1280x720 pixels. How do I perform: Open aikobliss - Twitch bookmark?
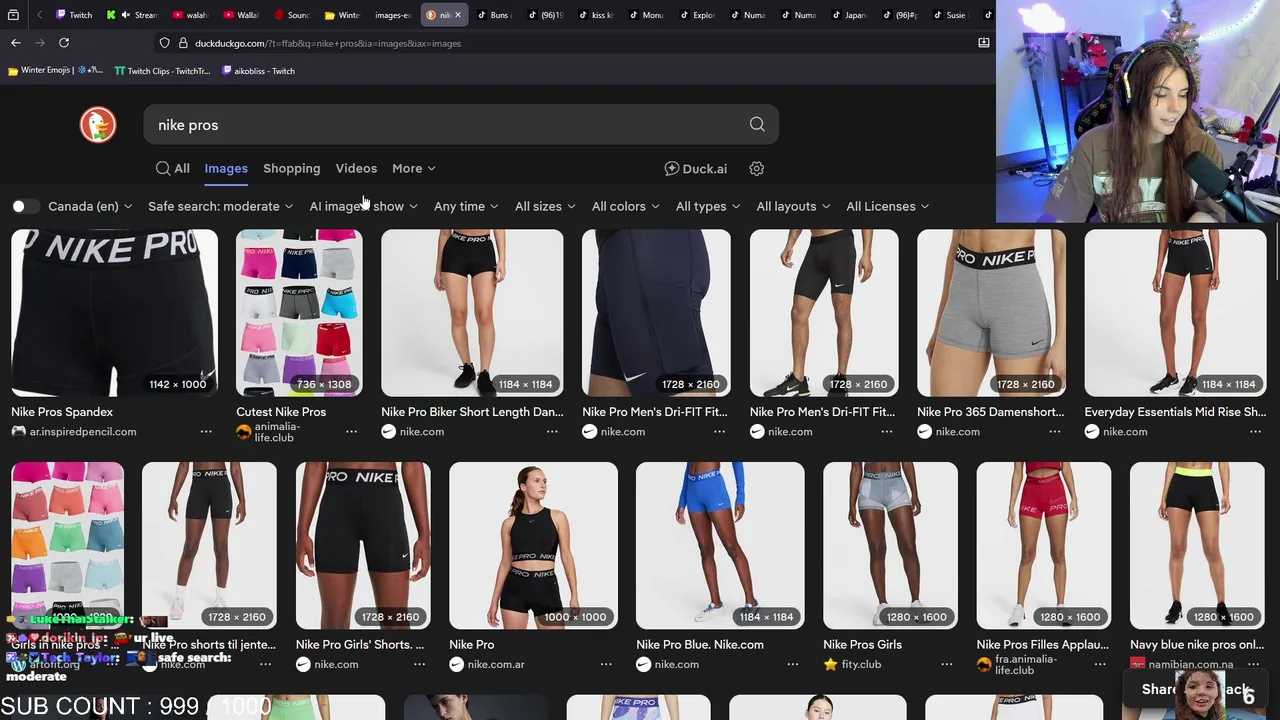coord(258,71)
